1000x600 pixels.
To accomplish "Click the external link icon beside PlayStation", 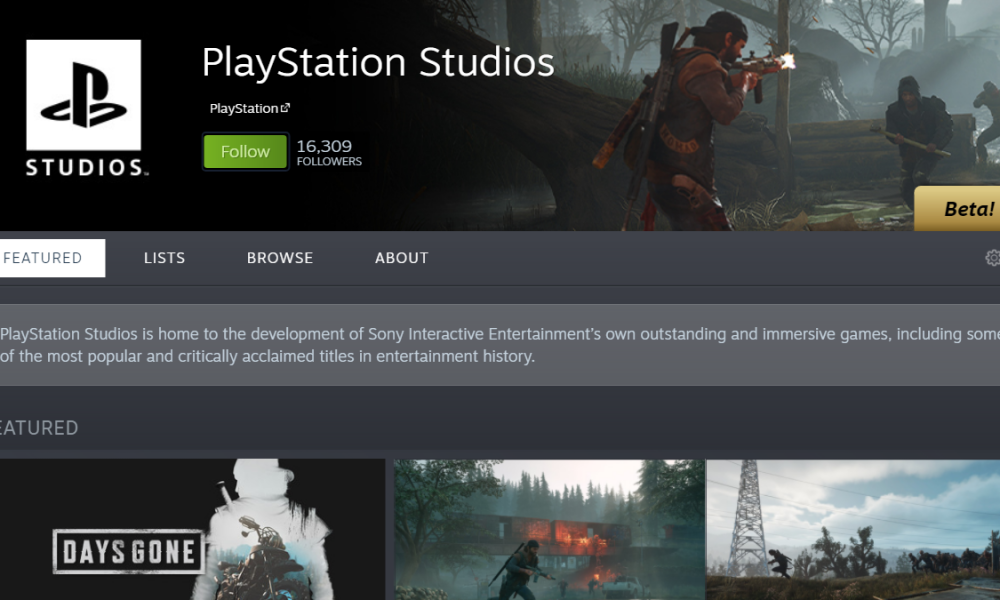I will [x=285, y=108].
